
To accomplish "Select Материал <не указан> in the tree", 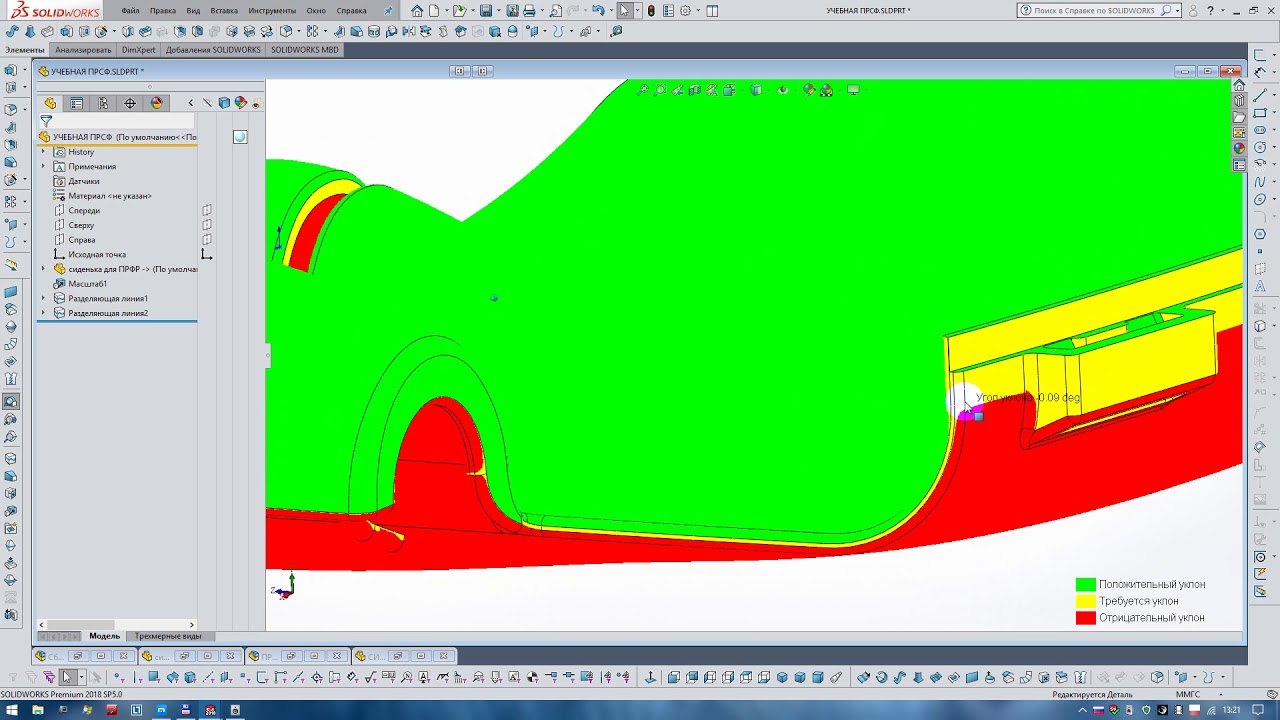I will [x=110, y=196].
